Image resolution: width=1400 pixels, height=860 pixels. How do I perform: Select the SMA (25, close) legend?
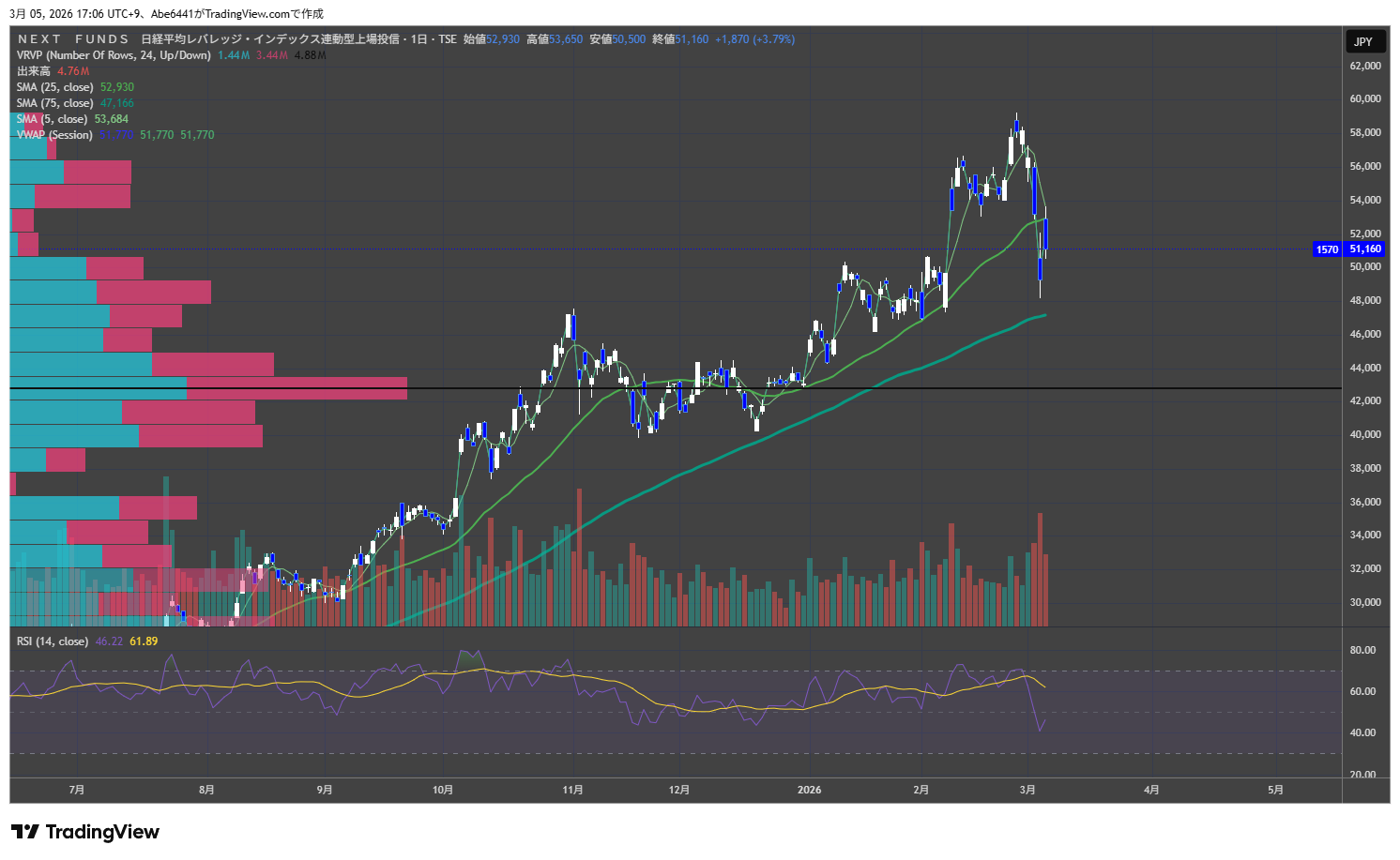click(x=54, y=87)
